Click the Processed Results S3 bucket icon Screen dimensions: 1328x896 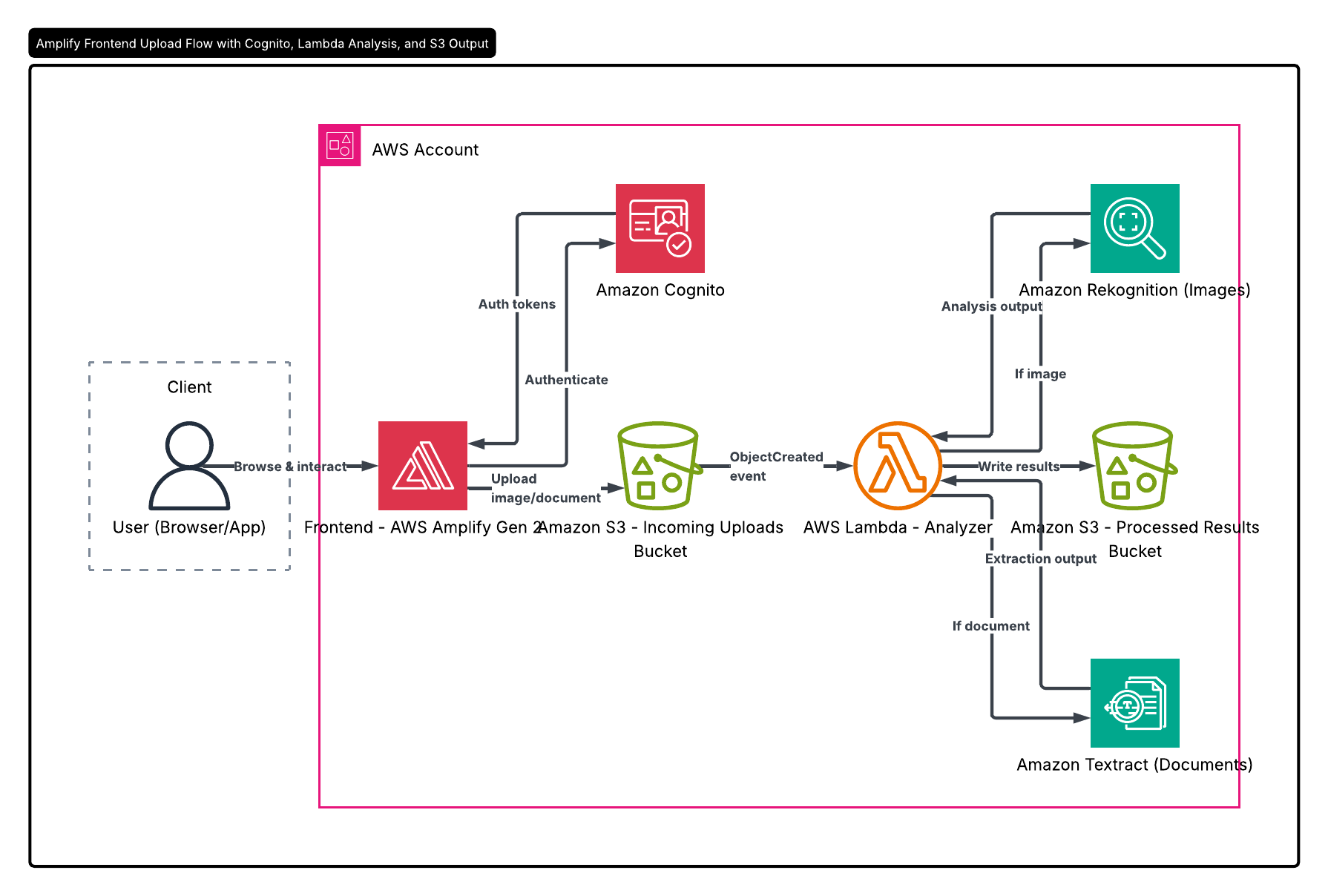point(1134,466)
